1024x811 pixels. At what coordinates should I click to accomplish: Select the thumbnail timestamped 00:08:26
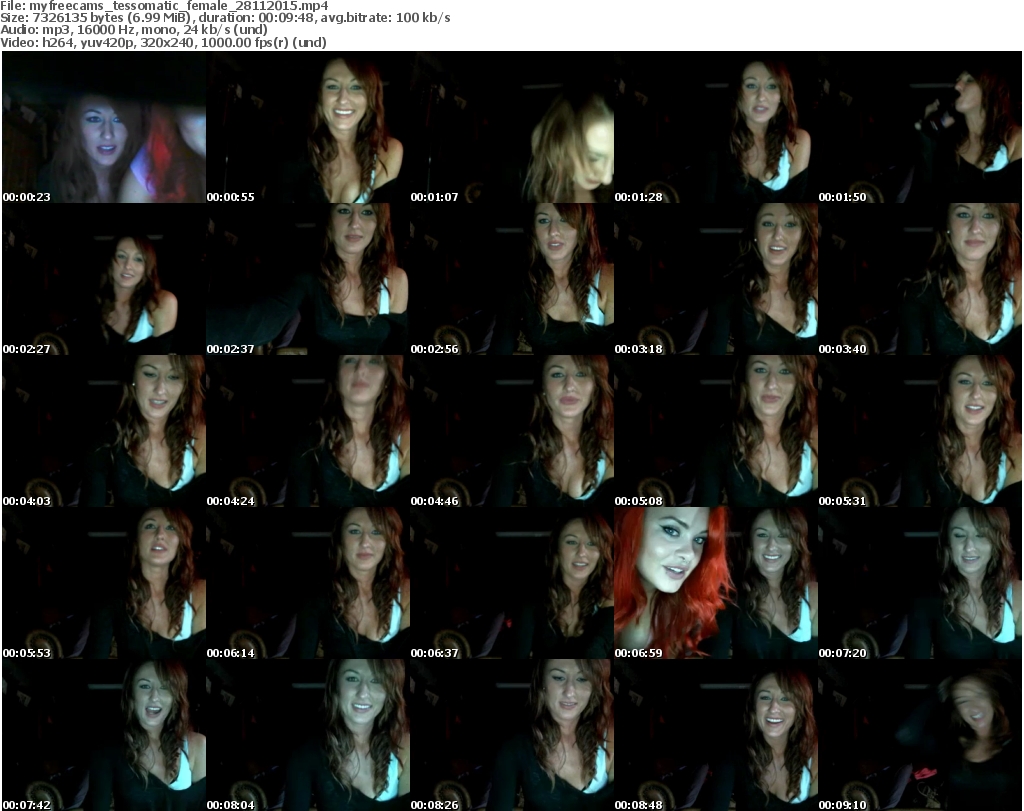[x=512, y=735]
